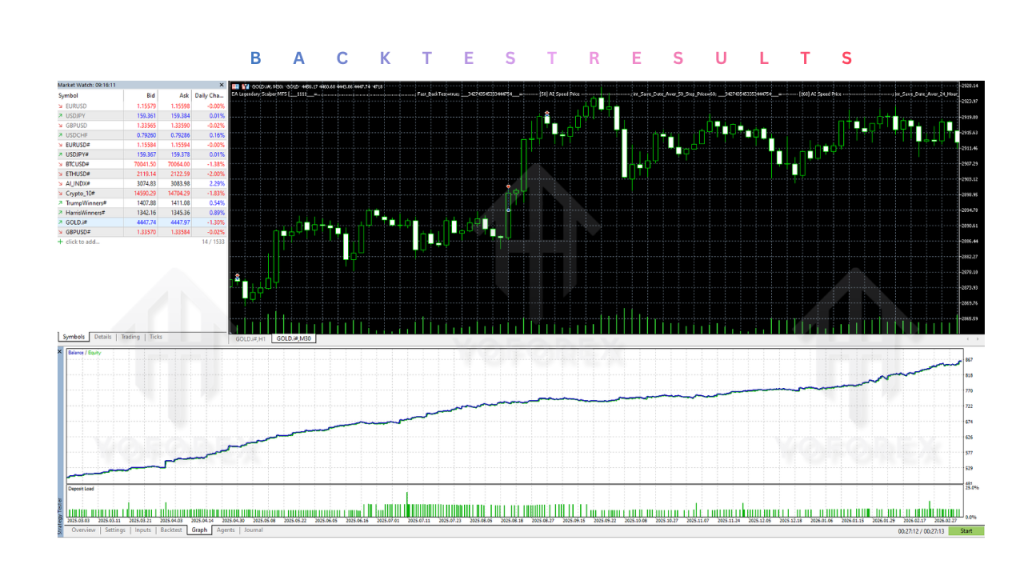The height and width of the screenshot is (576, 1024).
Task: Click the green arrow icon beside HarrisWinners#
Action: [62, 212]
